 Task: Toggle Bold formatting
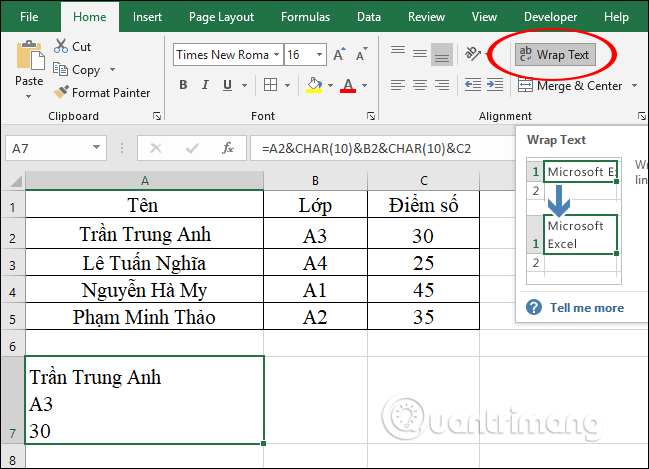(183, 86)
